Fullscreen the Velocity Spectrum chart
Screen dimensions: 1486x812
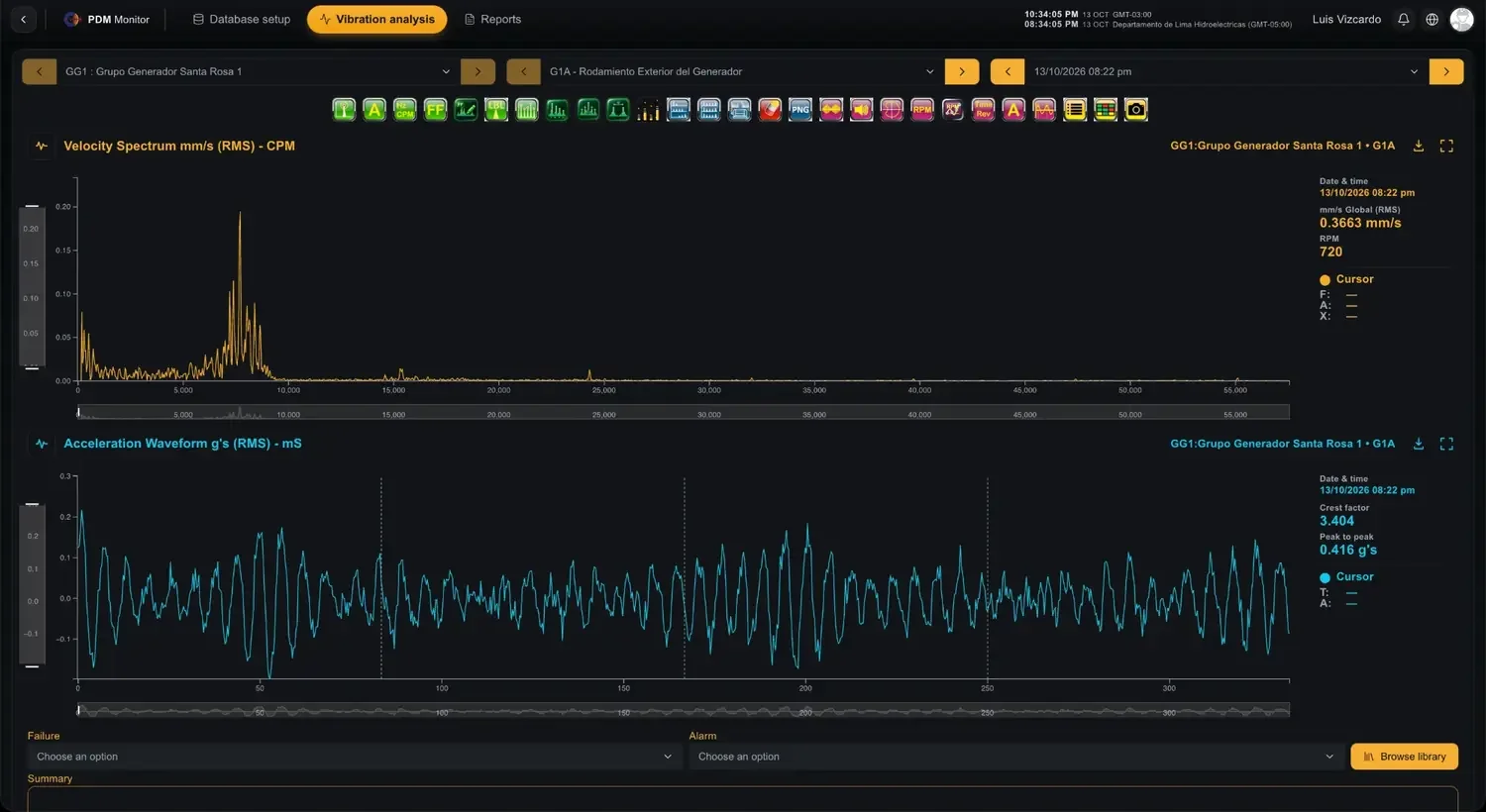point(1446,146)
